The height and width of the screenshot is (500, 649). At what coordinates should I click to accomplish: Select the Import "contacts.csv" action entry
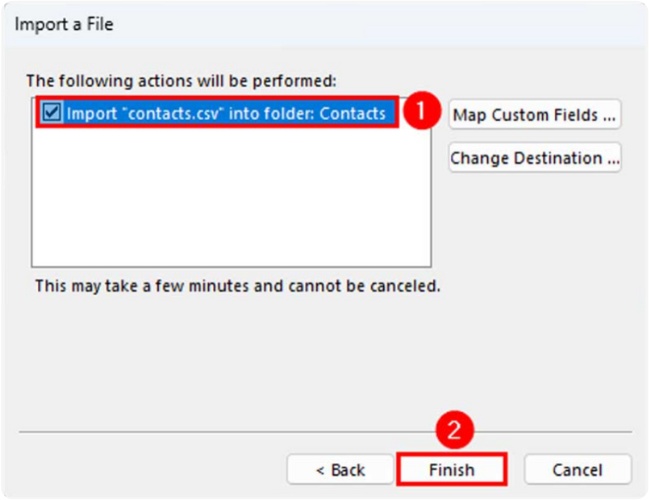225,113
